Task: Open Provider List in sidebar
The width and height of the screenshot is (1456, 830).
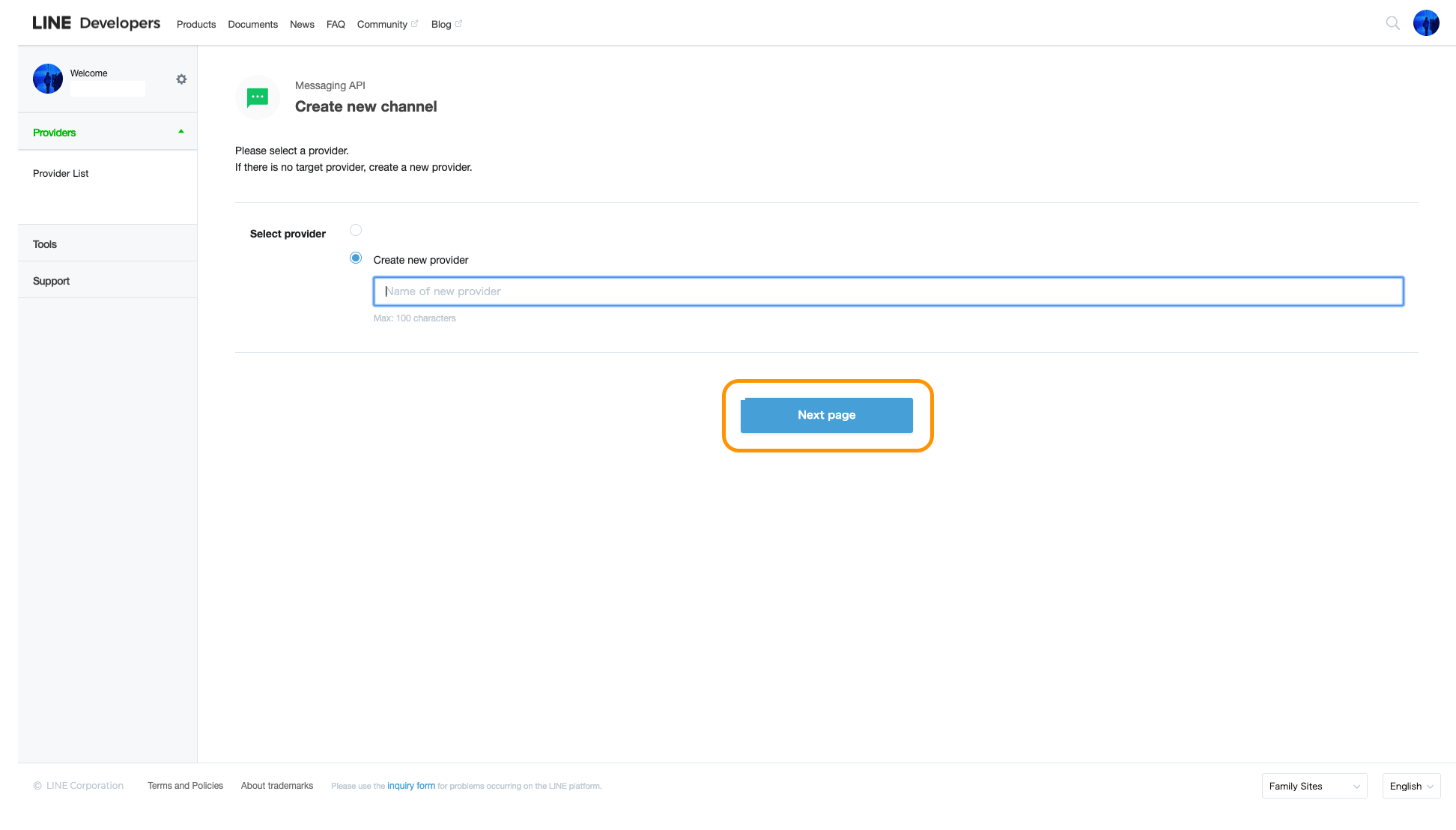Action: (61, 173)
